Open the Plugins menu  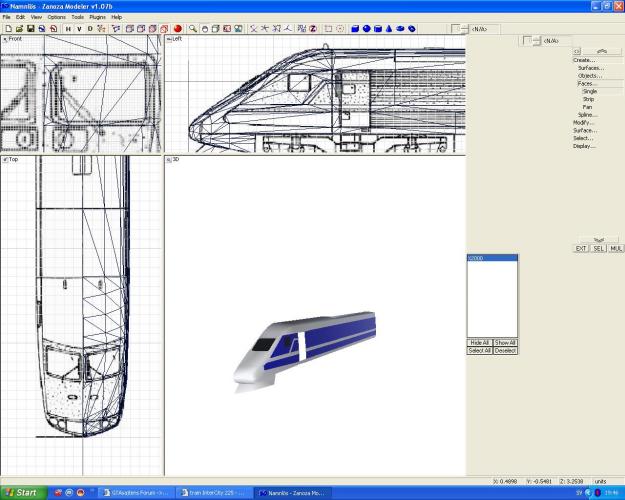(x=97, y=17)
